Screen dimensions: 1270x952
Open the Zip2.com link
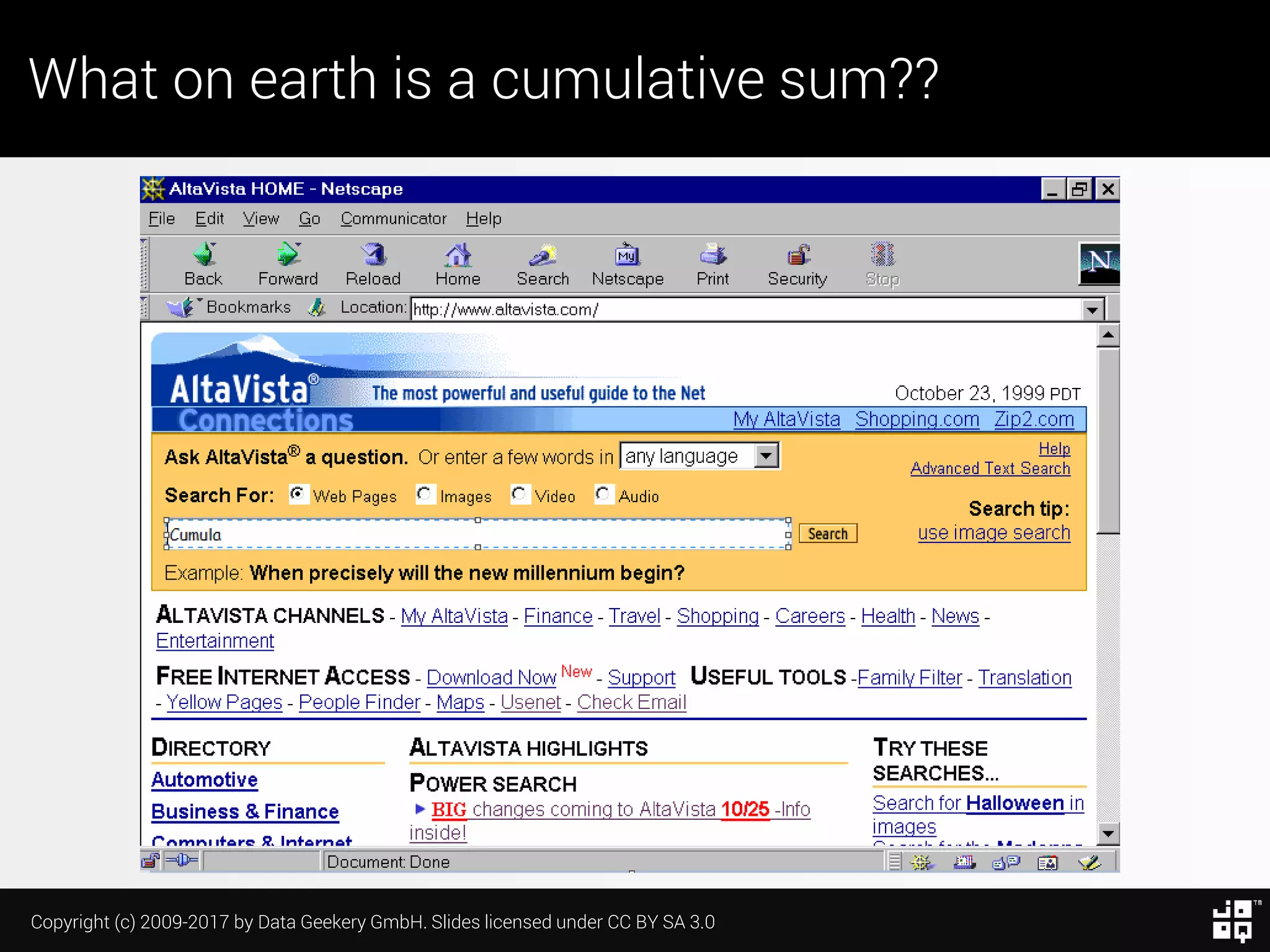click(1034, 420)
